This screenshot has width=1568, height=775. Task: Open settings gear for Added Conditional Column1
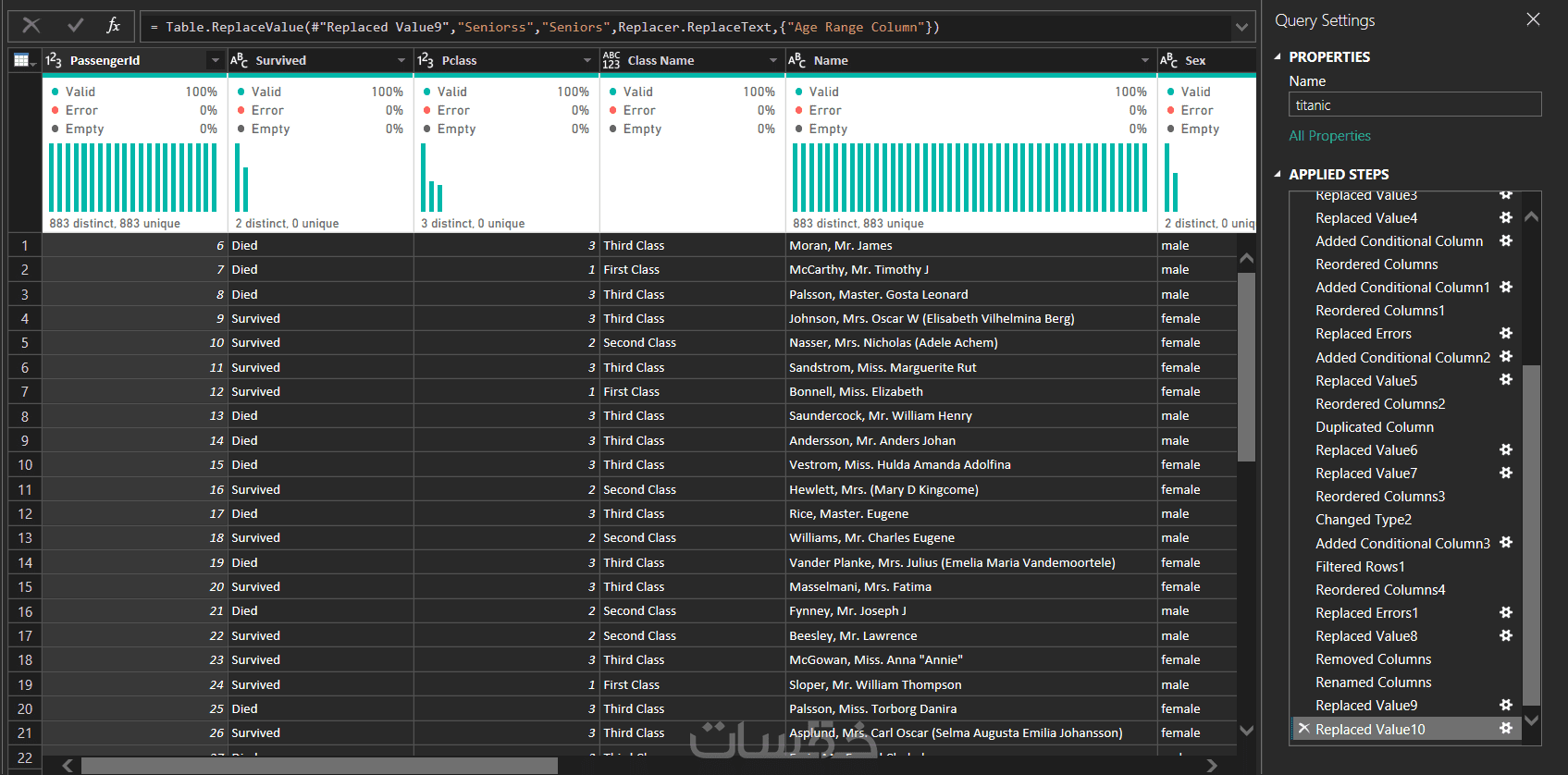(1506, 287)
